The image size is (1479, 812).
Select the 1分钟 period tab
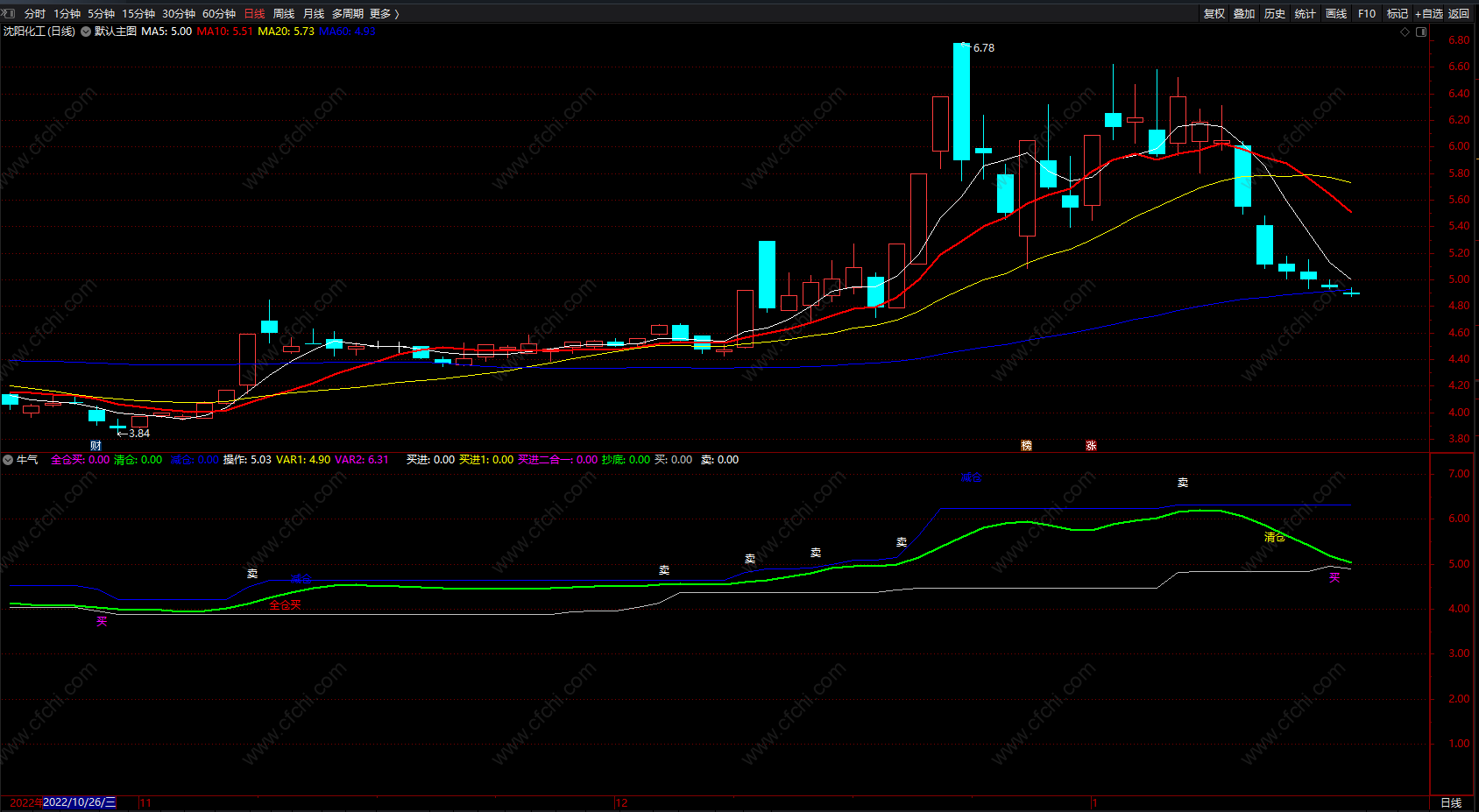tap(67, 14)
